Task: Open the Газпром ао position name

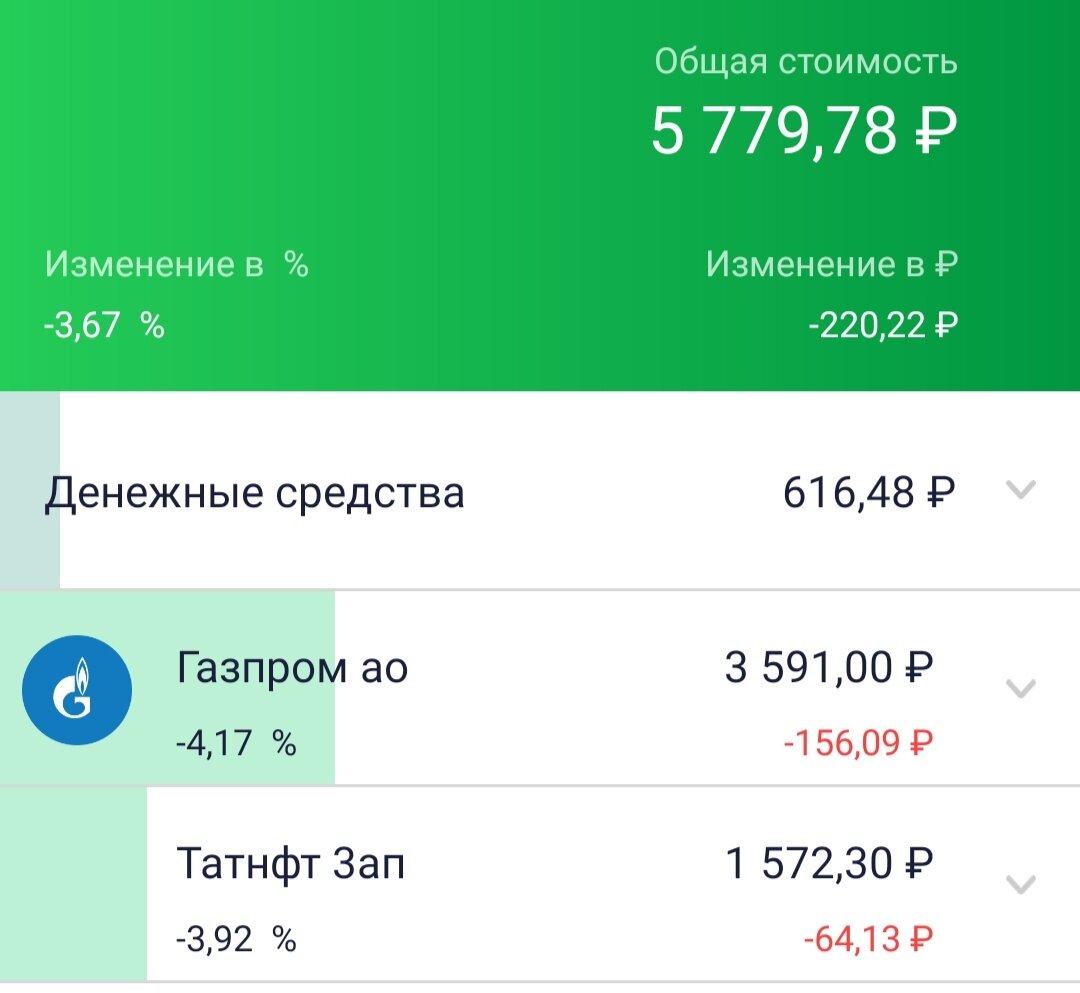Action: (292, 669)
